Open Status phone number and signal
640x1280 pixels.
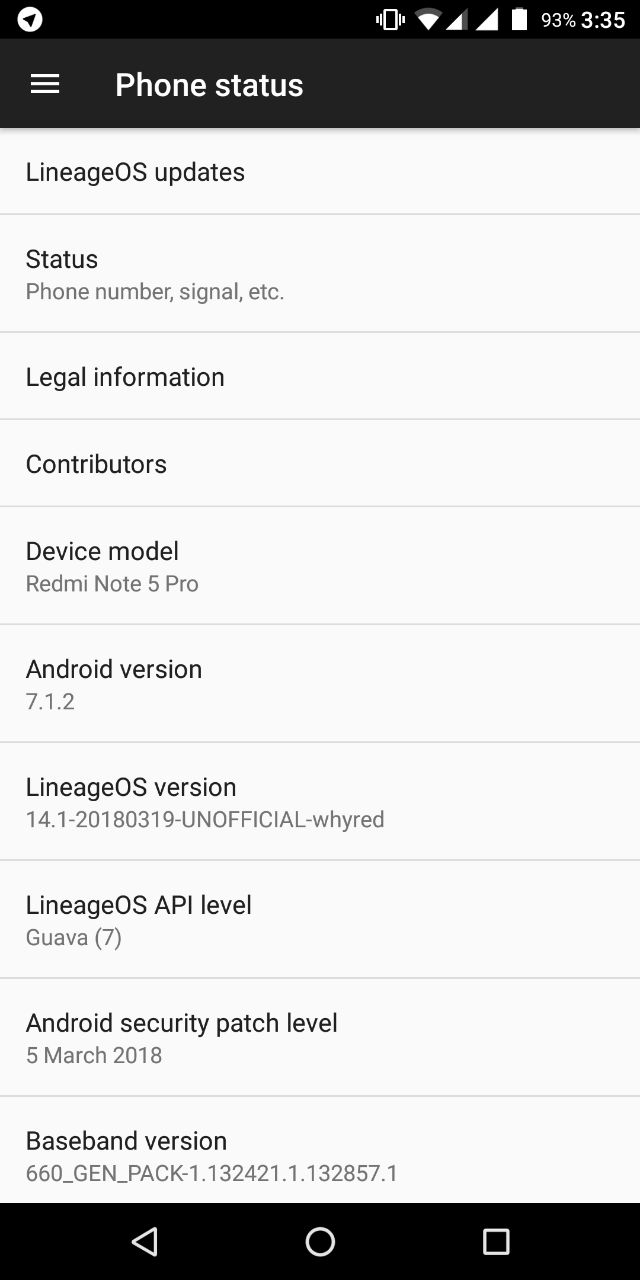coord(320,274)
